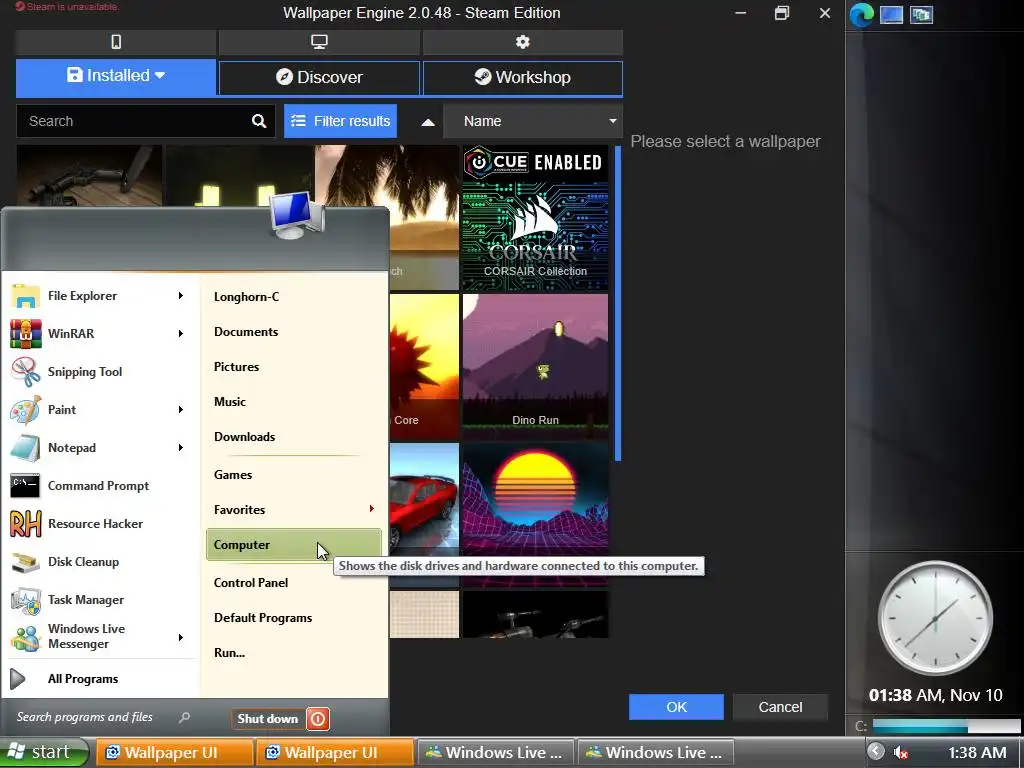Click the muted volume tray icon

(x=901, y=752)
